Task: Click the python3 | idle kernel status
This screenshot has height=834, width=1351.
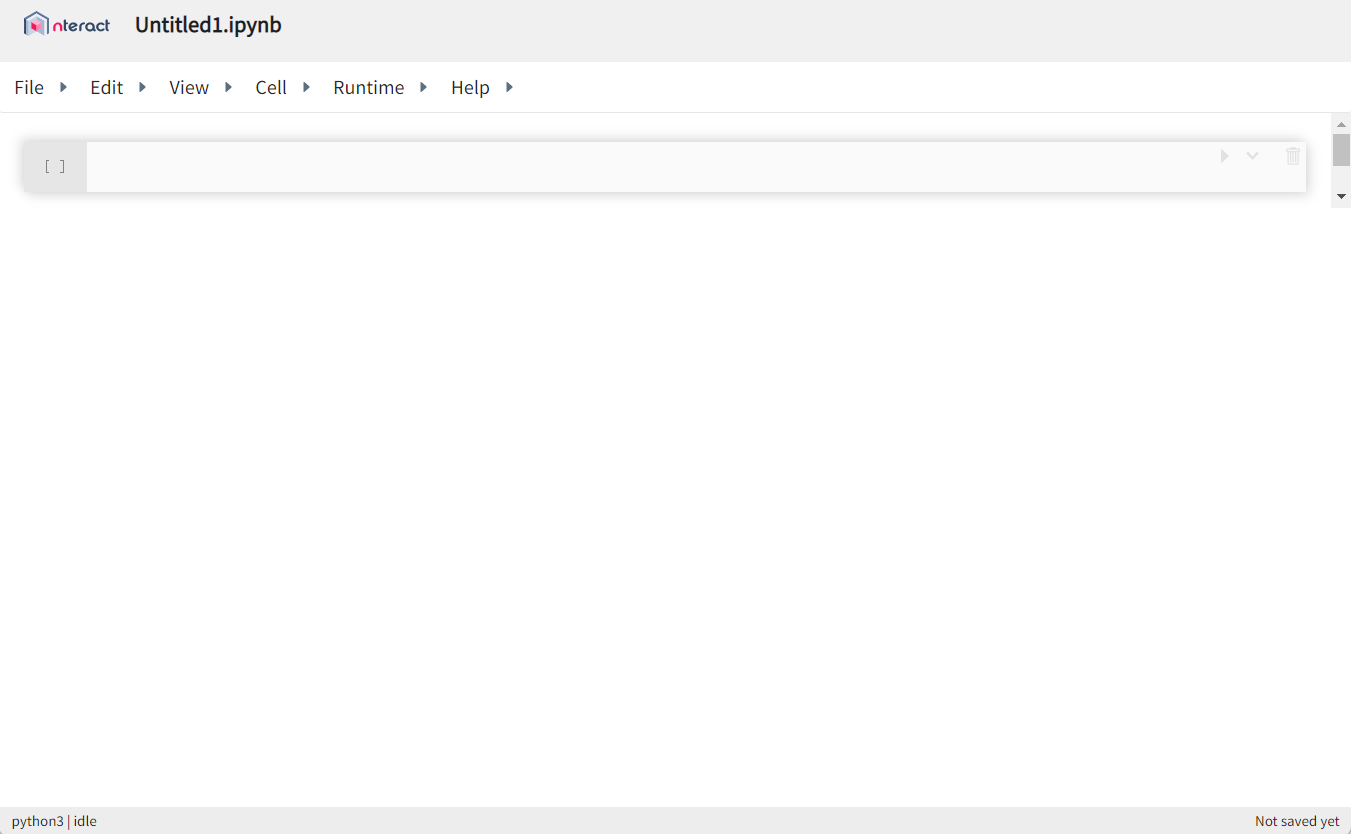Action: [x=54, y=821]
